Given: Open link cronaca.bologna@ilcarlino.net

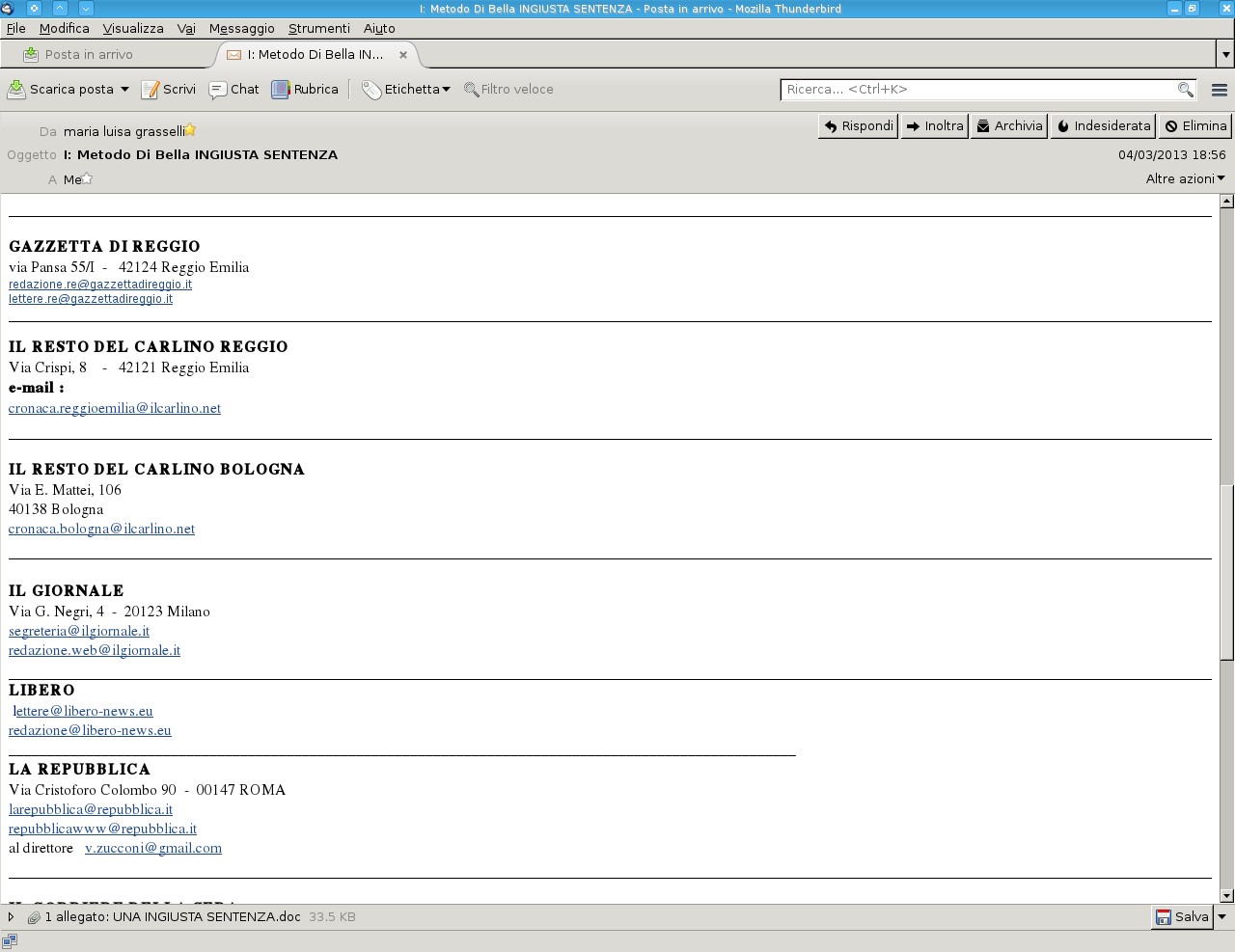Looking at the screenshot, I should click(x=101, y=529).
